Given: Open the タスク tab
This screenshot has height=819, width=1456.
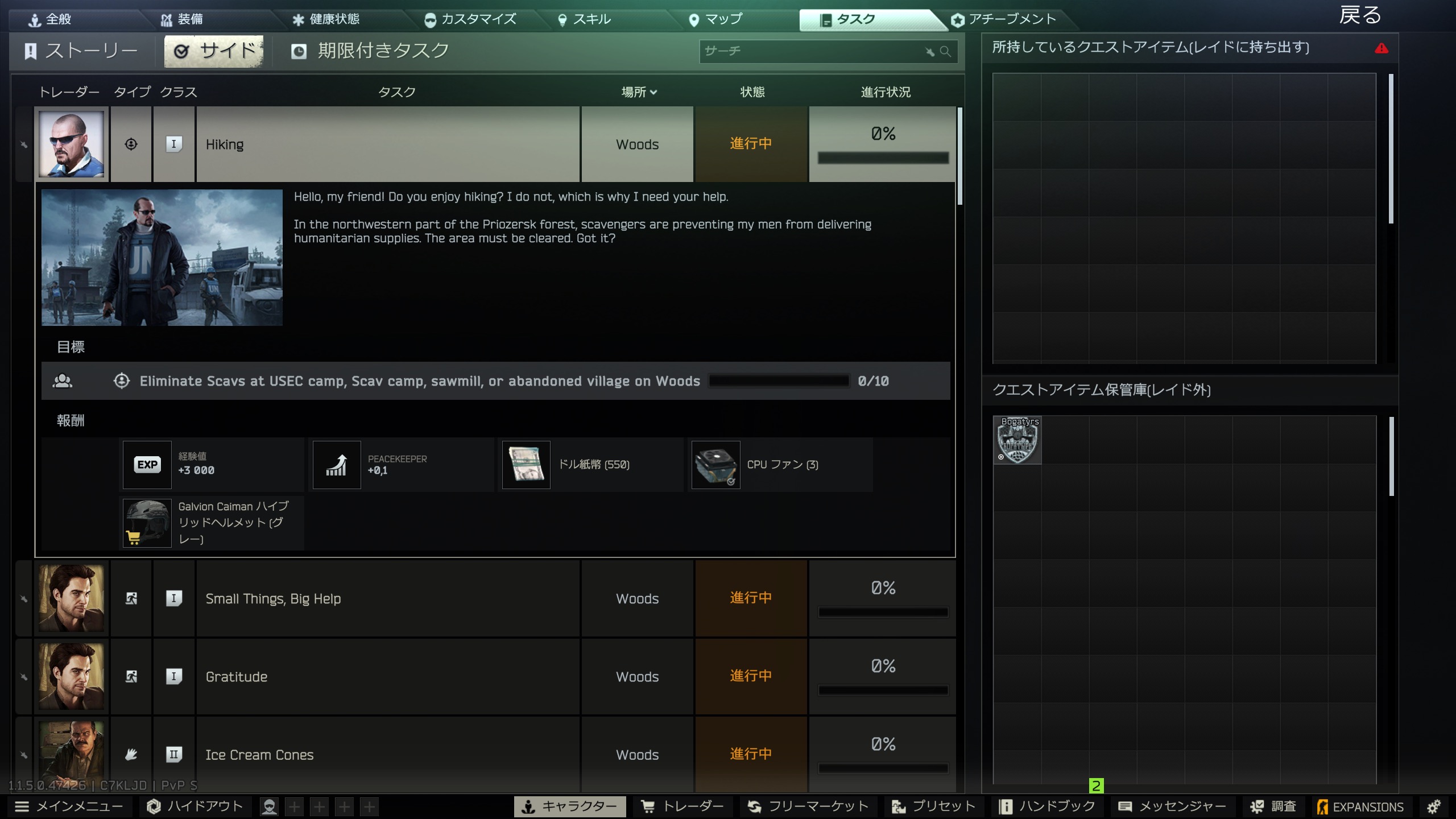Looking at the screenshot, I should [864, 19].
